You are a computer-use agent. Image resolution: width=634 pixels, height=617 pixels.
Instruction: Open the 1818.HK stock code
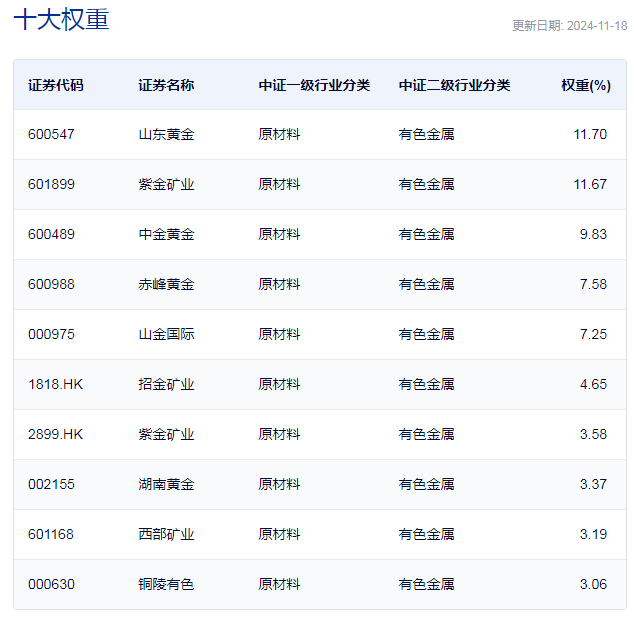55,384
